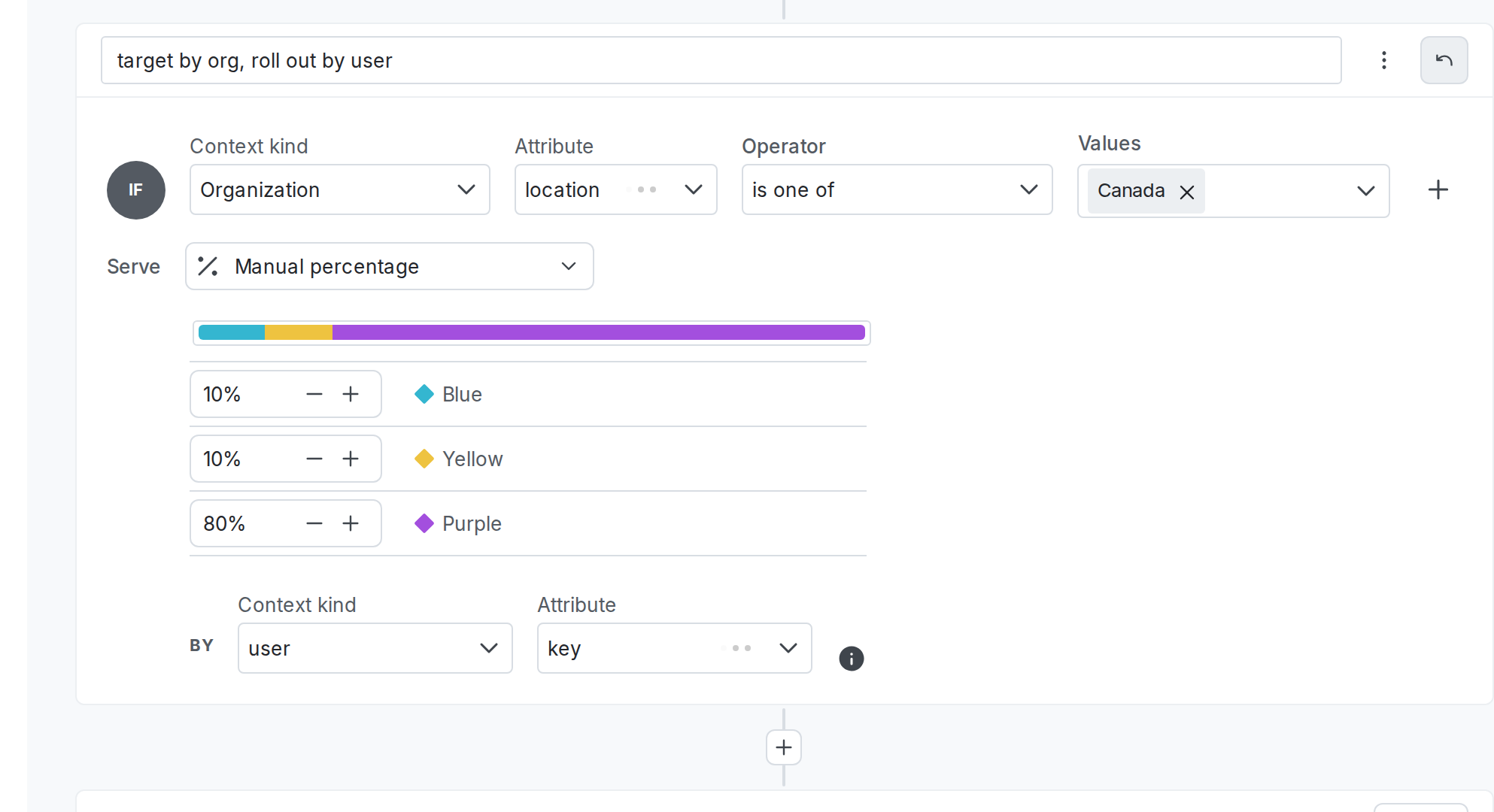Open the 'is one of' operator dropdown
The width and height of the screenshot is (1494, 812).
1028,189
